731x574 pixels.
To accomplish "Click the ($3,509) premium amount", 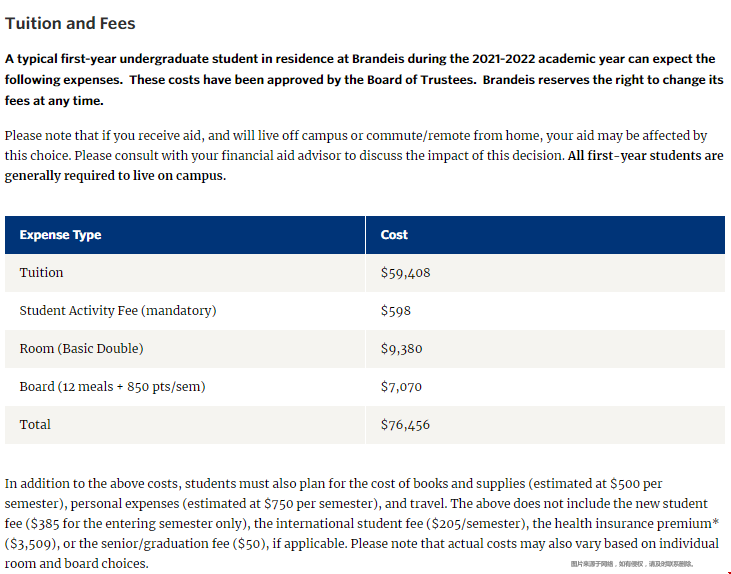I will (30, 544).
